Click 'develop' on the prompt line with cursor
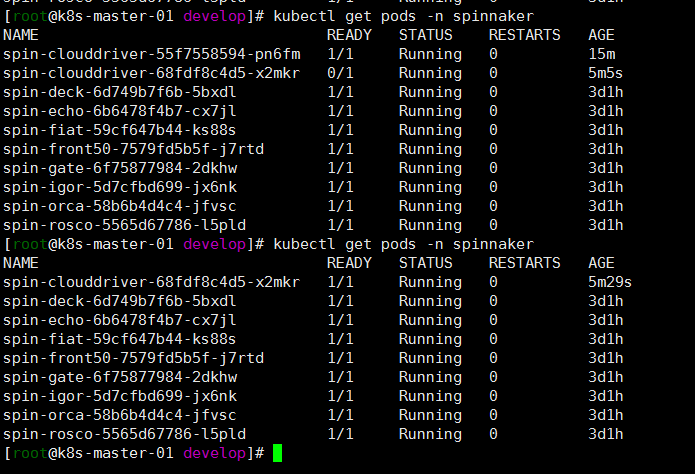This screenshot has width=695, height=474. click(x=215, y=454)
